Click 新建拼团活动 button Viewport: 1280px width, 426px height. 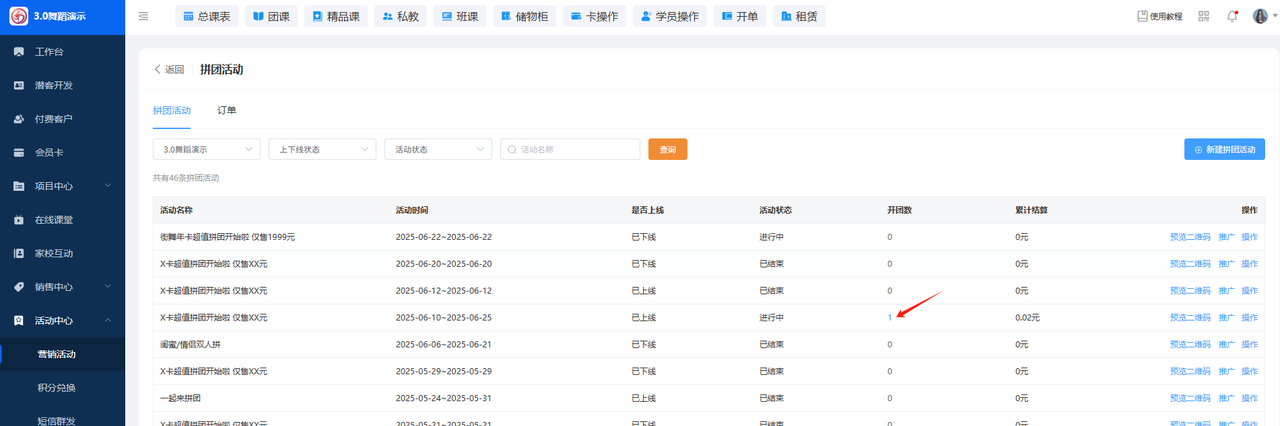point(1224,149)
